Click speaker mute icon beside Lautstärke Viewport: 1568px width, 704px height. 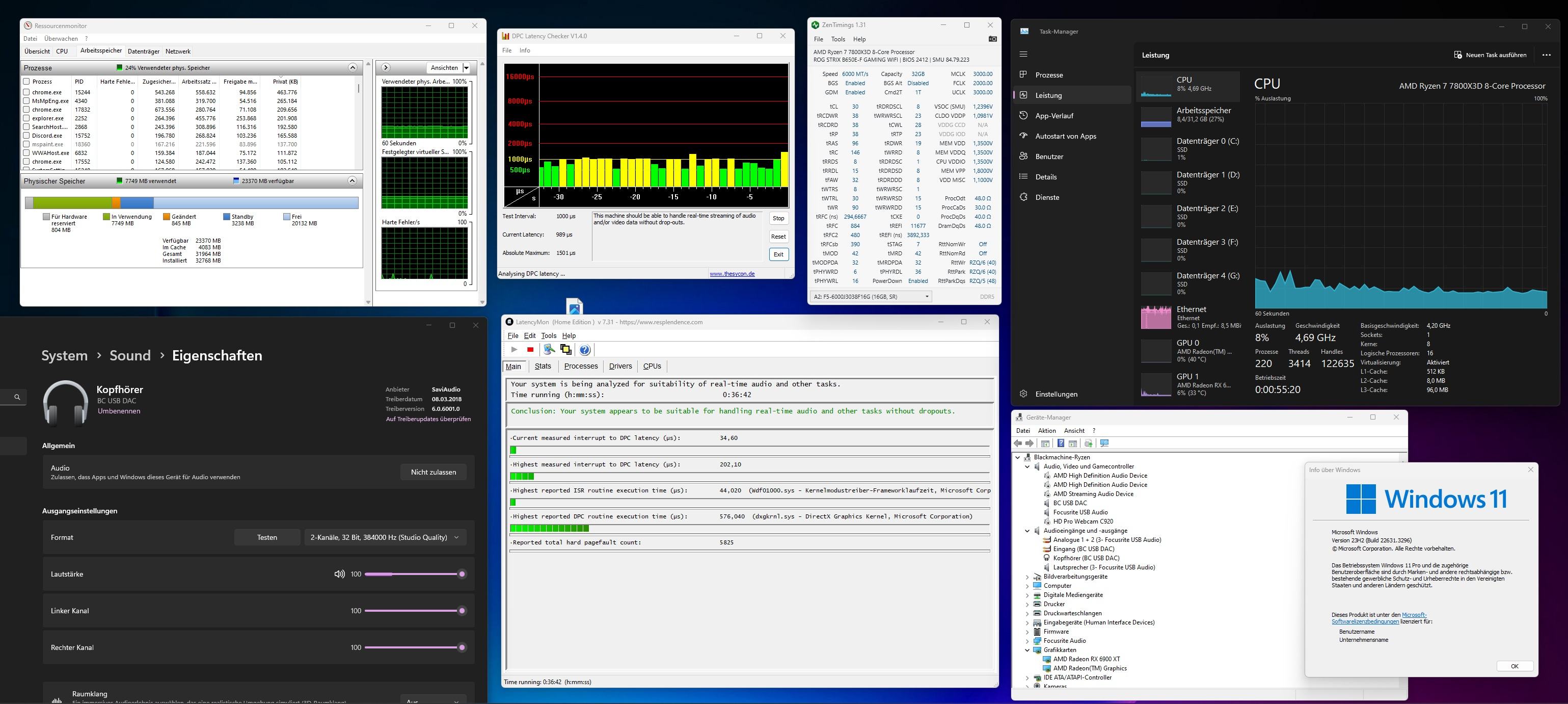coord(340,575)
